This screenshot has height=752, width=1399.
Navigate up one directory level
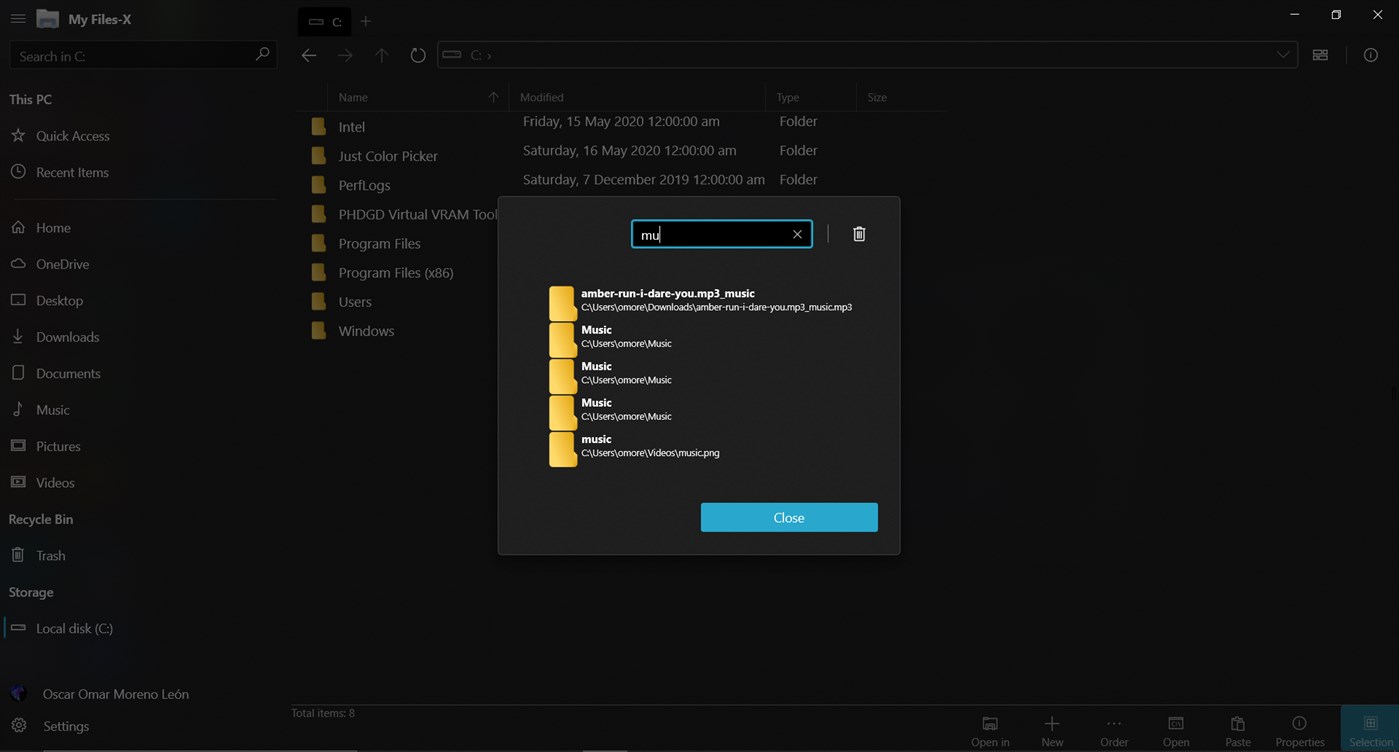tap(381, 55)
